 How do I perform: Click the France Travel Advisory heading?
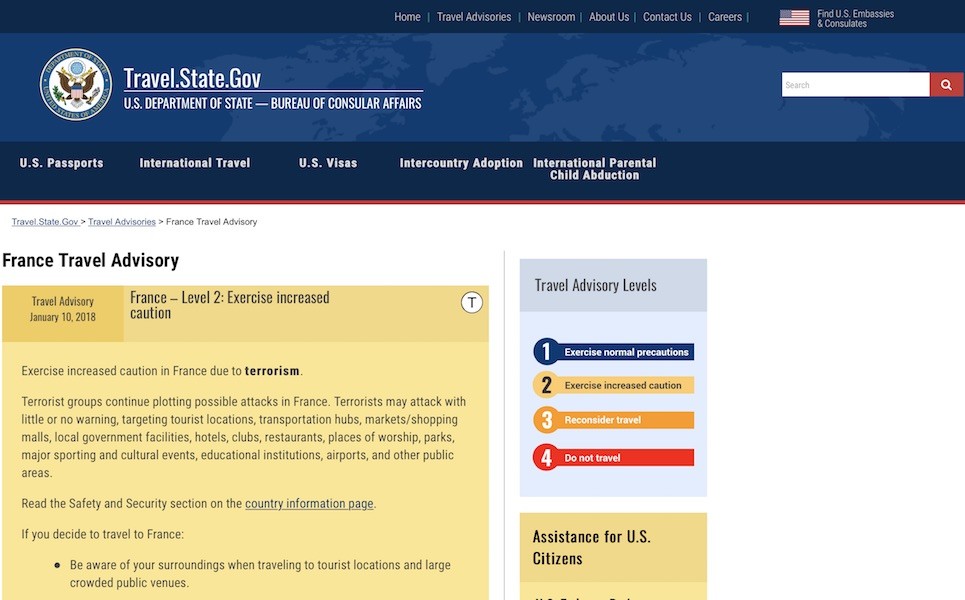point(90,260)
